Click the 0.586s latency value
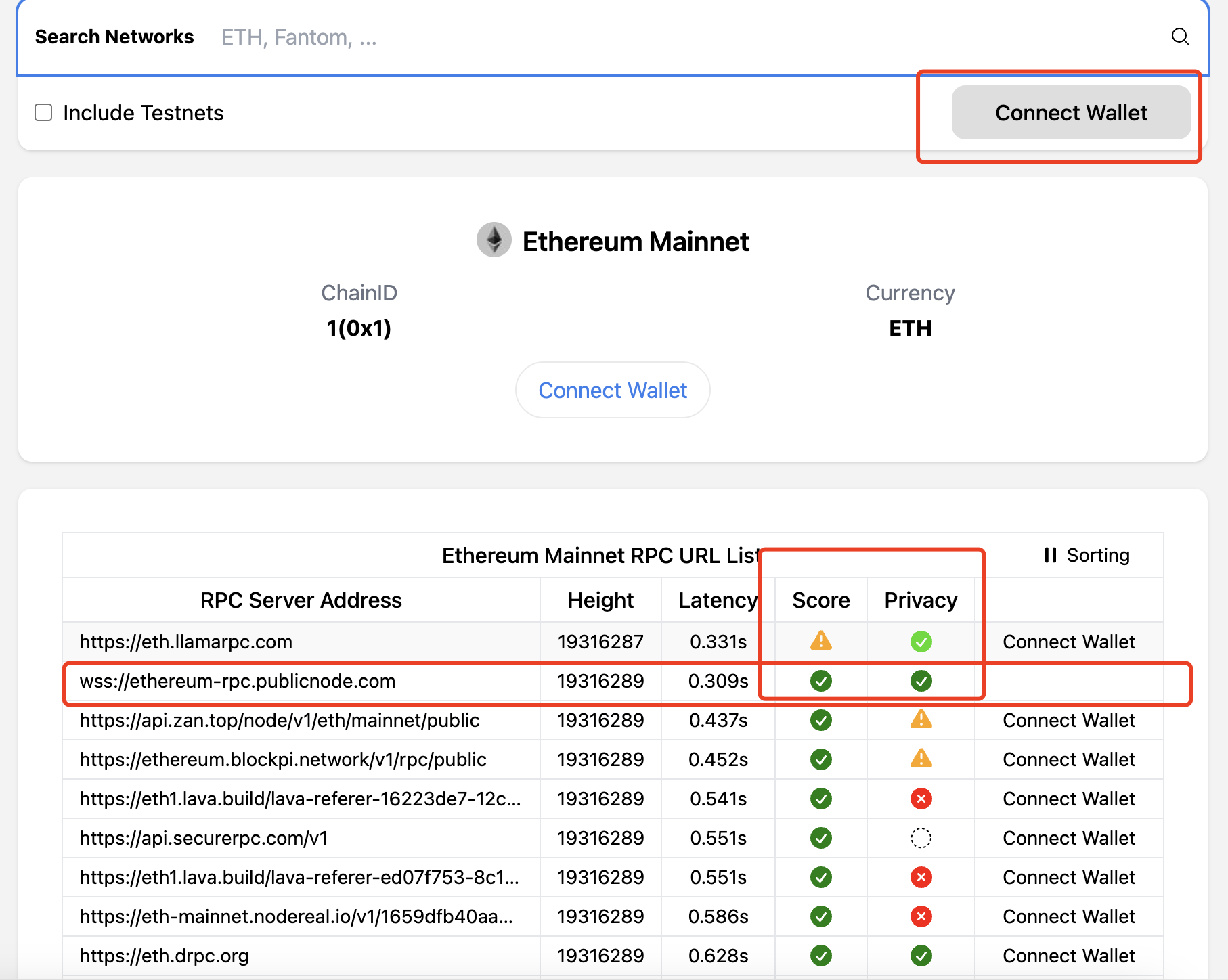 [x=718, y=916]
